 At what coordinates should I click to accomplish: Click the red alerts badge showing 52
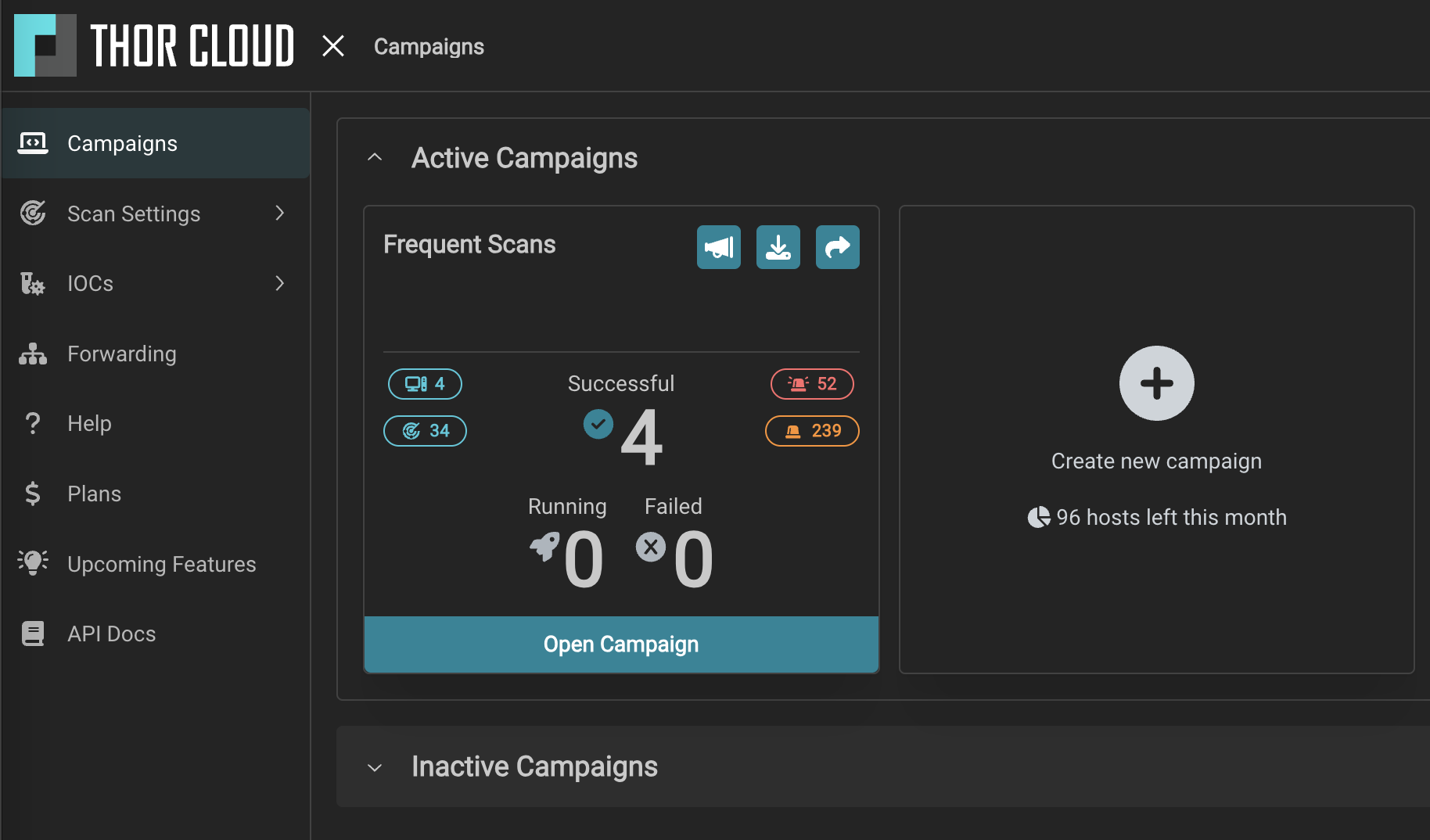point(811,384)
